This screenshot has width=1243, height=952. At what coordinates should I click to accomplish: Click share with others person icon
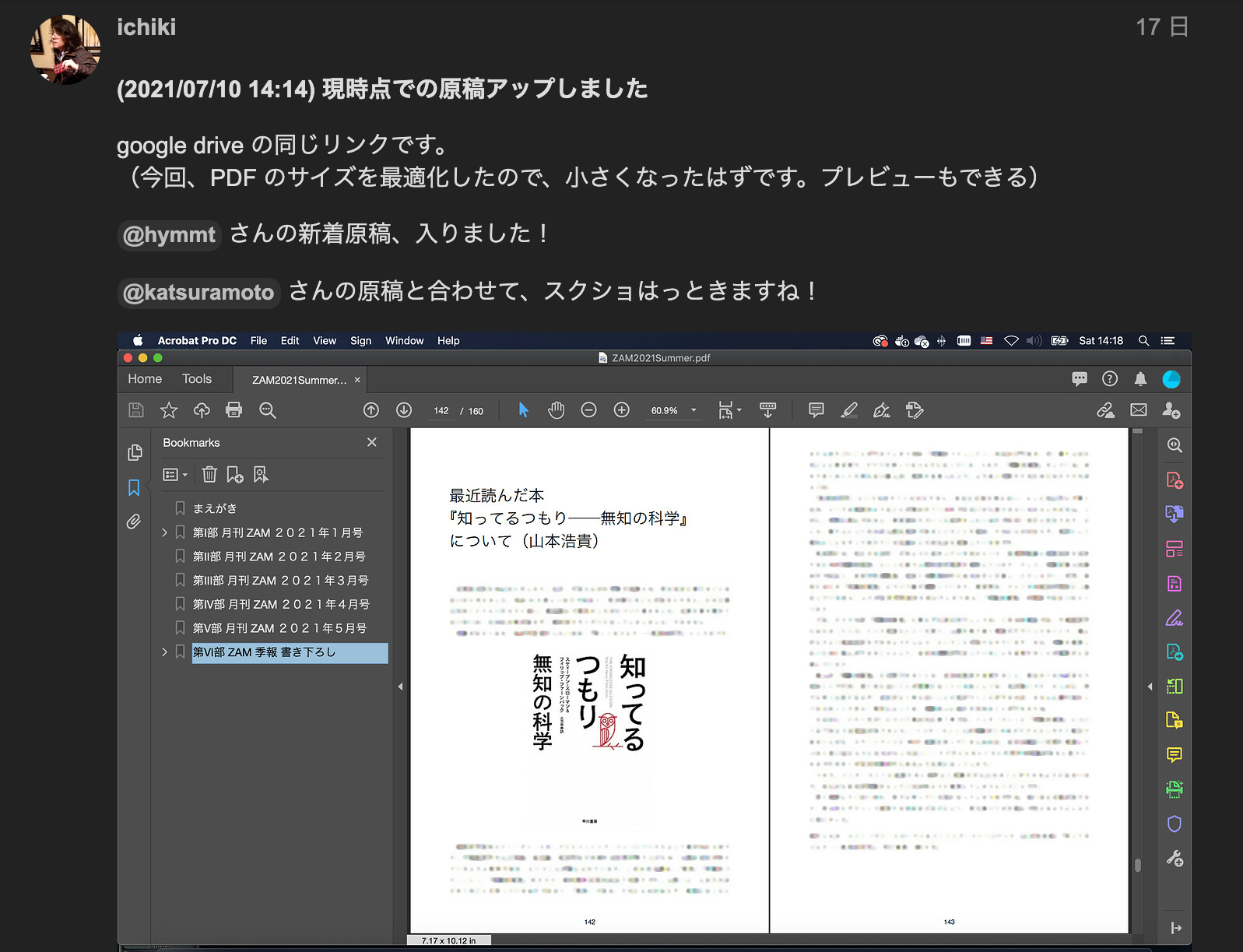[1171, 410]
